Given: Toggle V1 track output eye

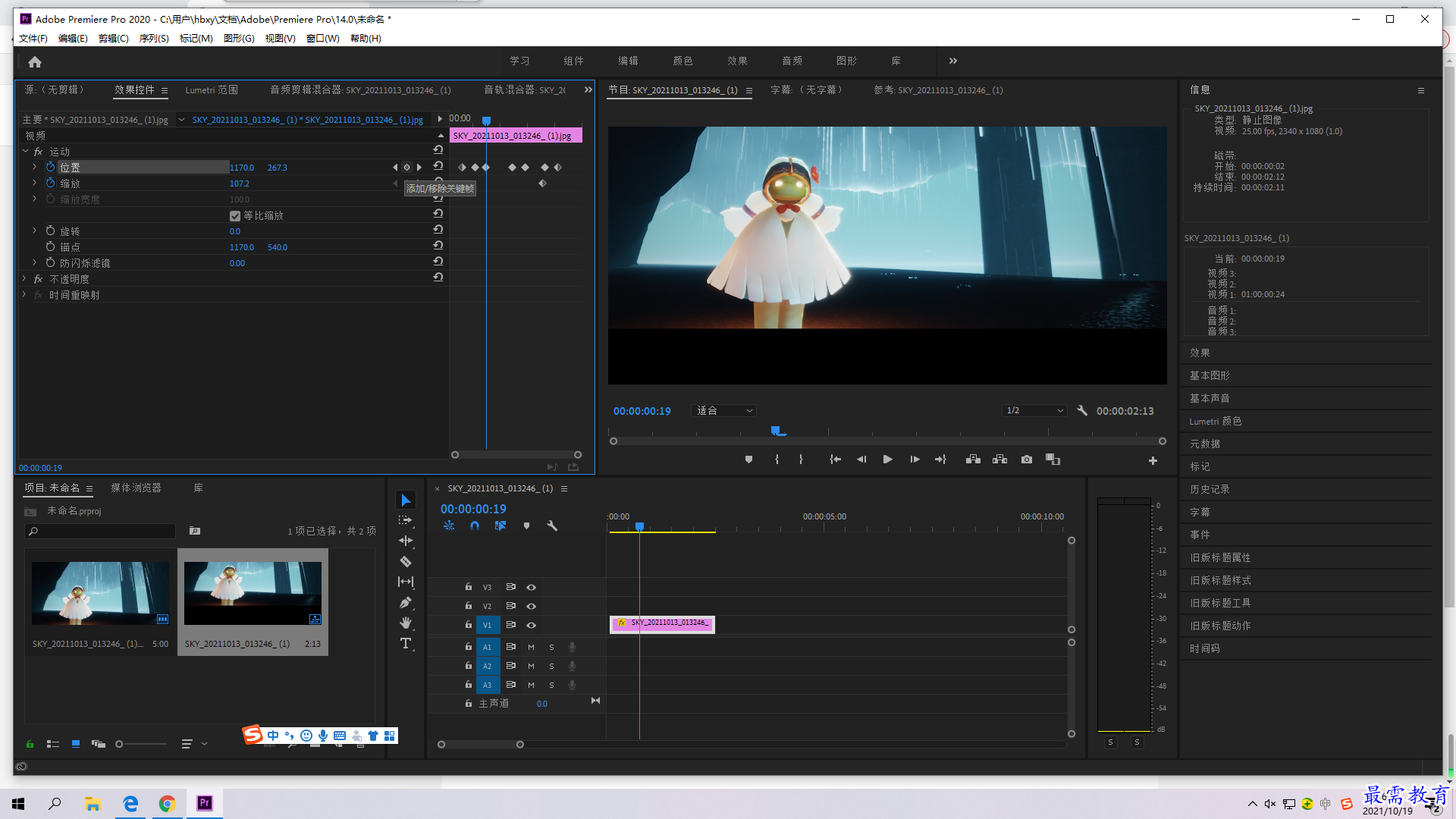Looking at the screenshot, I should pos(532,625).
